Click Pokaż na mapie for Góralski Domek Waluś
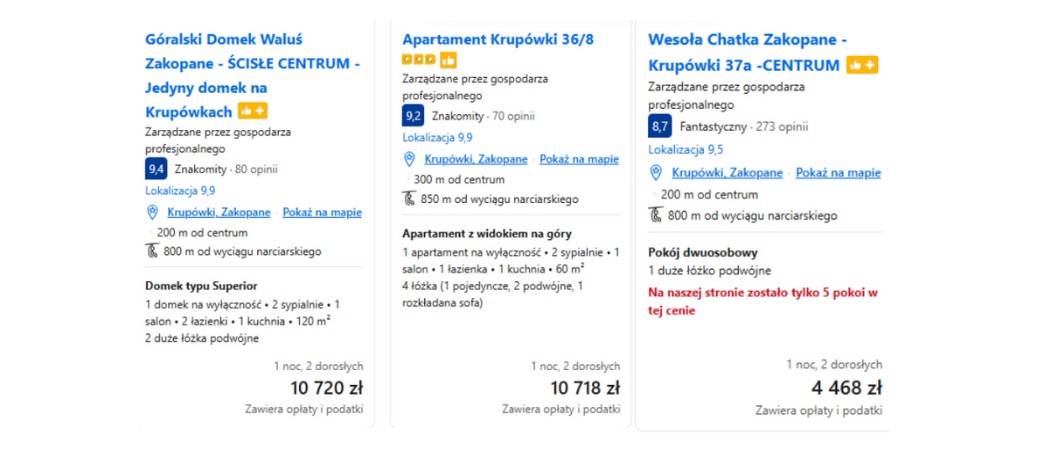 click(x=322, y=212)
